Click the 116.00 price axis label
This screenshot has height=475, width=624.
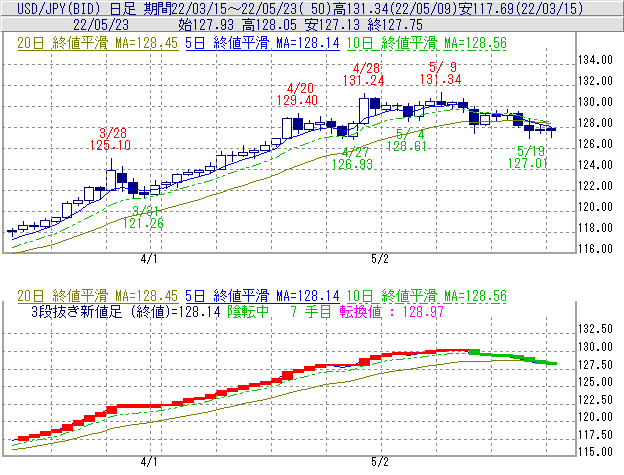pos(595,249)
